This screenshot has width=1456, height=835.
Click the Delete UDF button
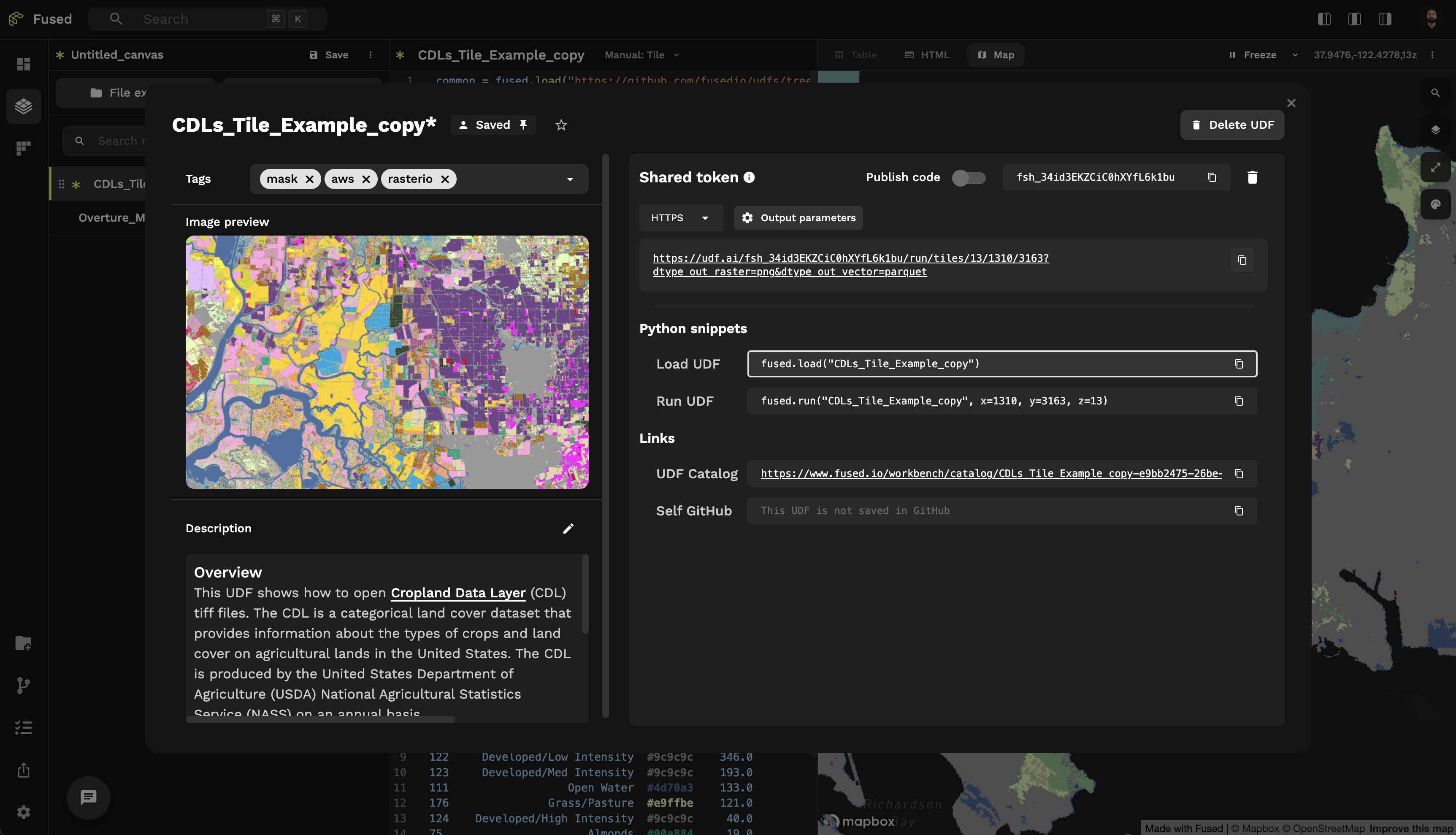pos(1232,125)
